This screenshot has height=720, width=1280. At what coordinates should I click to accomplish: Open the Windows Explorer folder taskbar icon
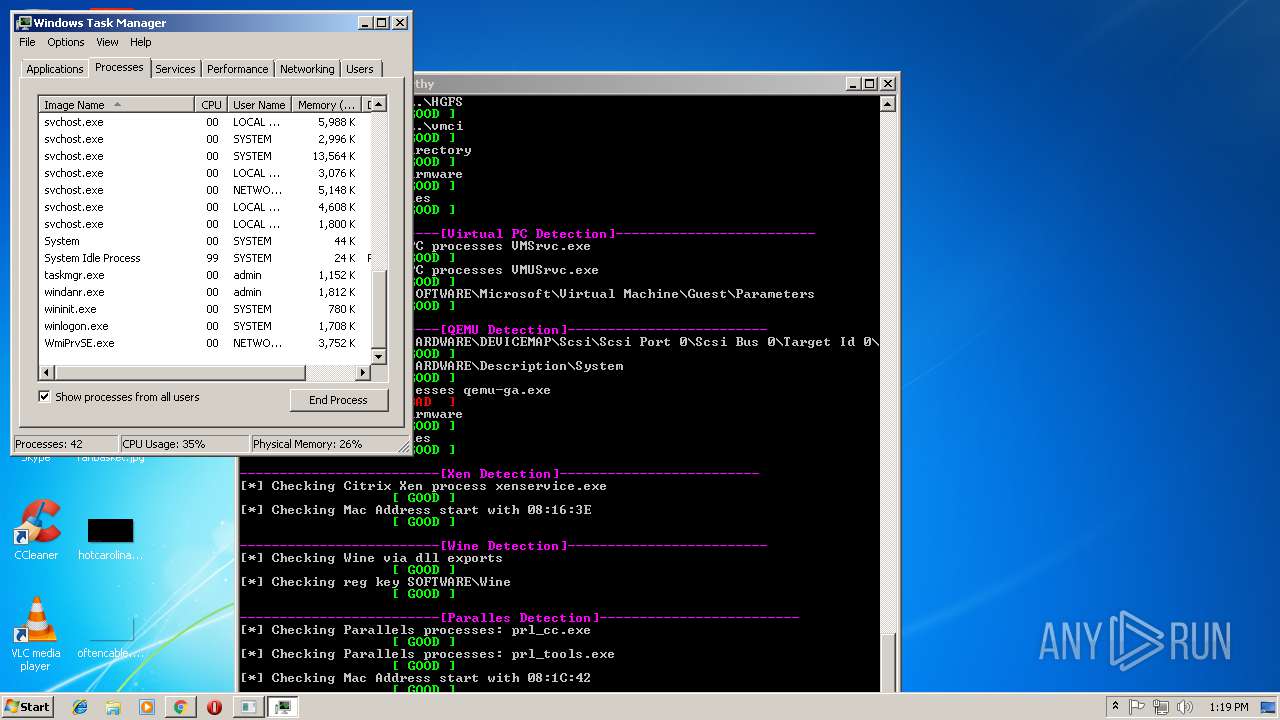114,707
